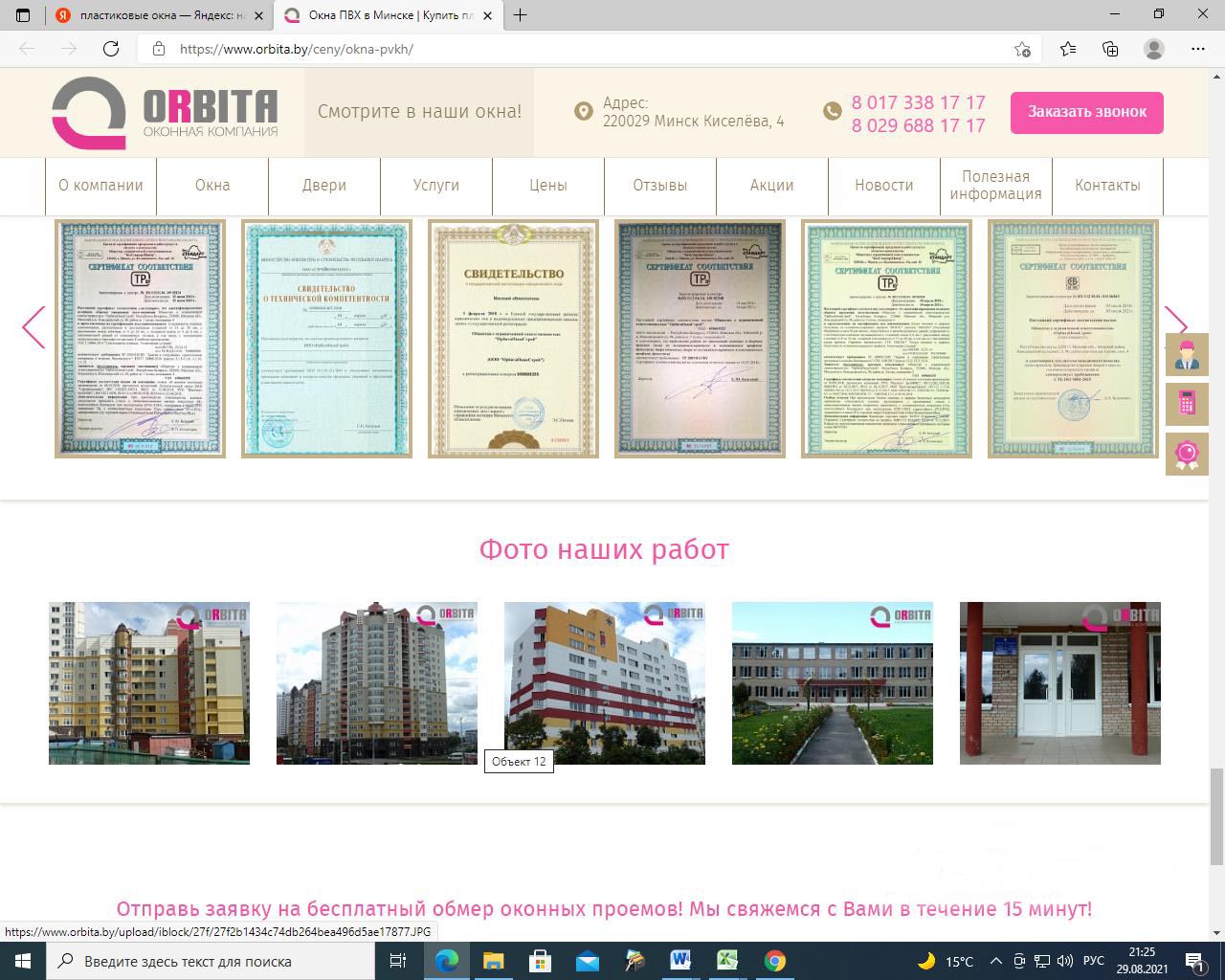Click the award ribbon icon in right sidebar
Image resolution: width=1225 pixels, height=980 pixels.
coord(1187,454)
